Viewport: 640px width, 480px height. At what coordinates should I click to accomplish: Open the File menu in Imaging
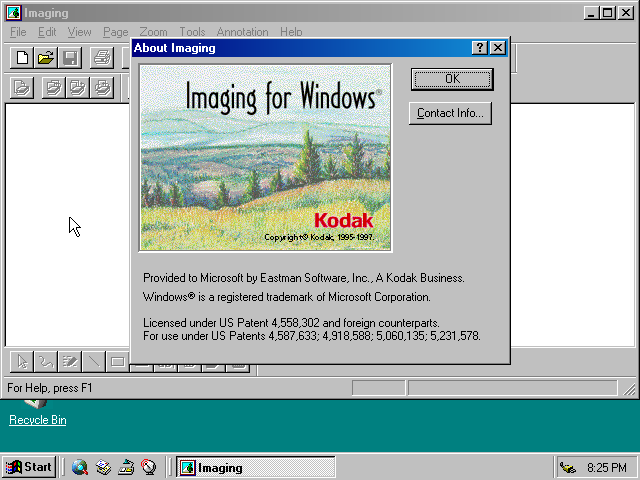[x=18, y=32]
